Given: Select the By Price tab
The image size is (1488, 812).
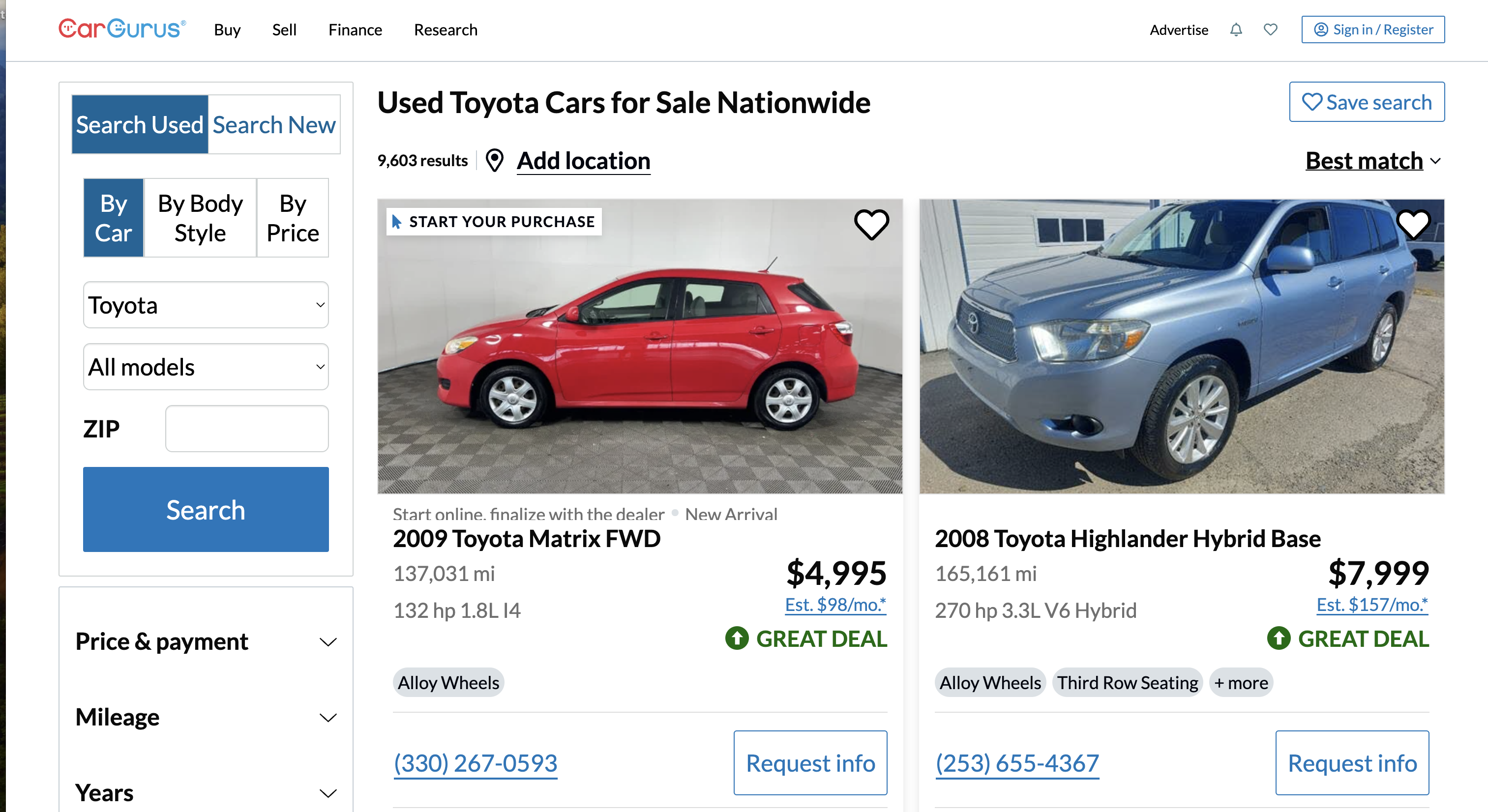Looking at the screenshot, I should pos(292,218).
